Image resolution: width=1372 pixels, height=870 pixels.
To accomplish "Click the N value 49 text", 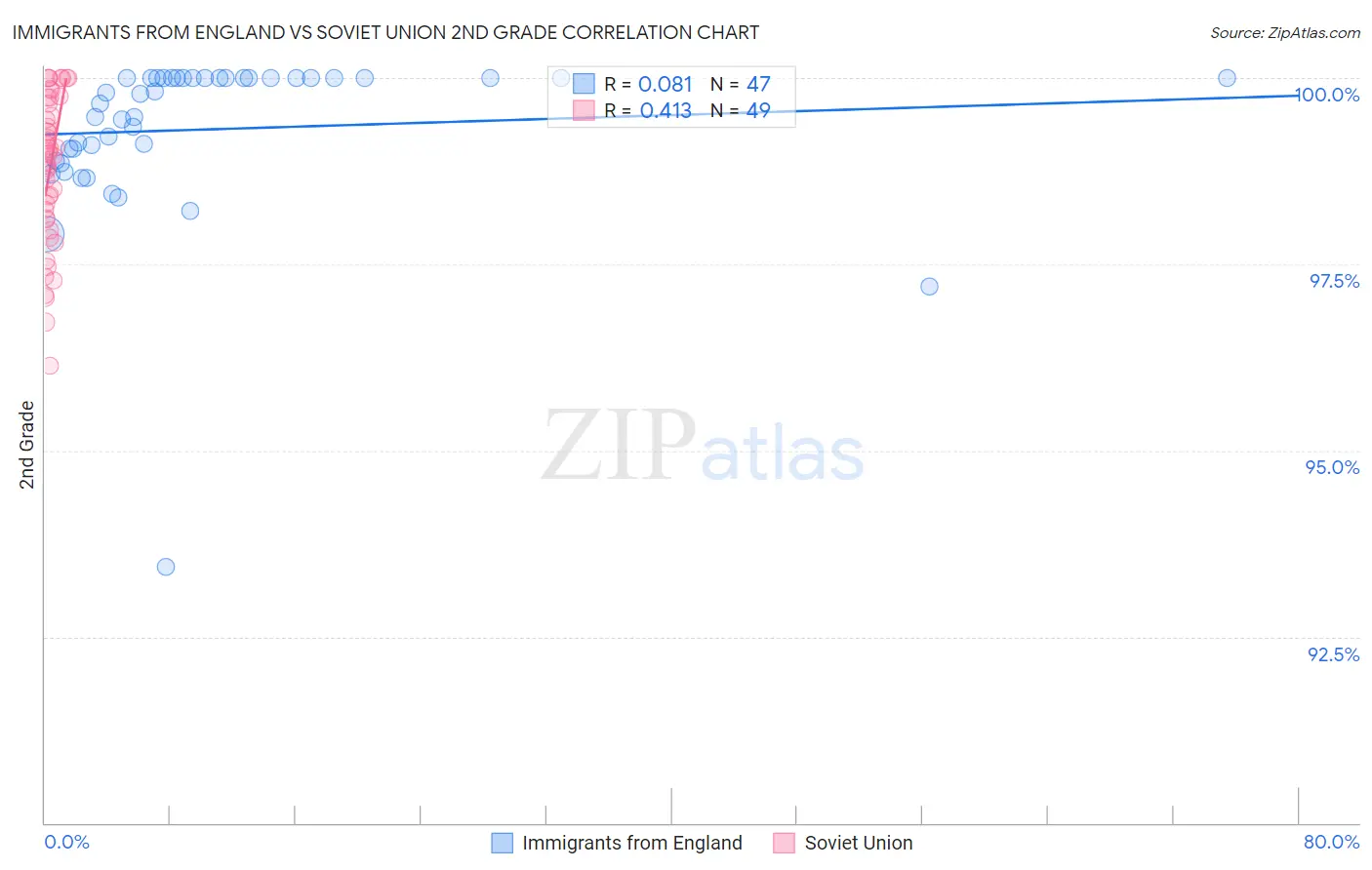I will coord(758,110).
